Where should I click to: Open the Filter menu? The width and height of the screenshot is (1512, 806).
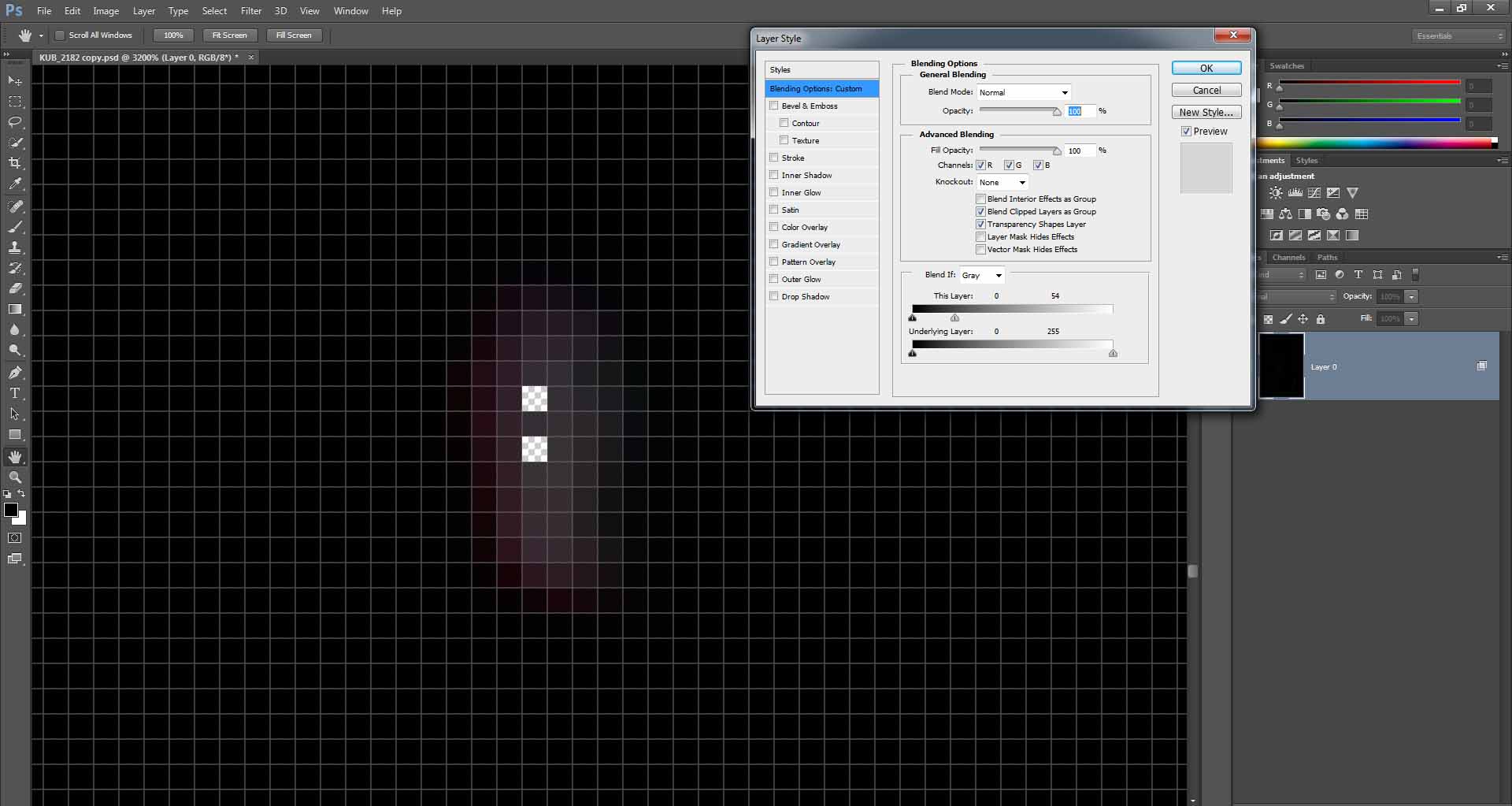[251, 11]
